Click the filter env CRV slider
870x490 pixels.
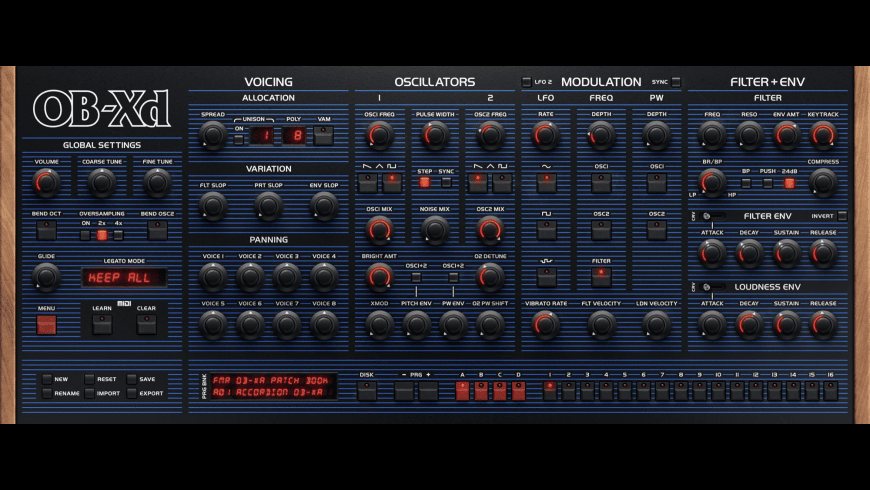tap(712, 216)
